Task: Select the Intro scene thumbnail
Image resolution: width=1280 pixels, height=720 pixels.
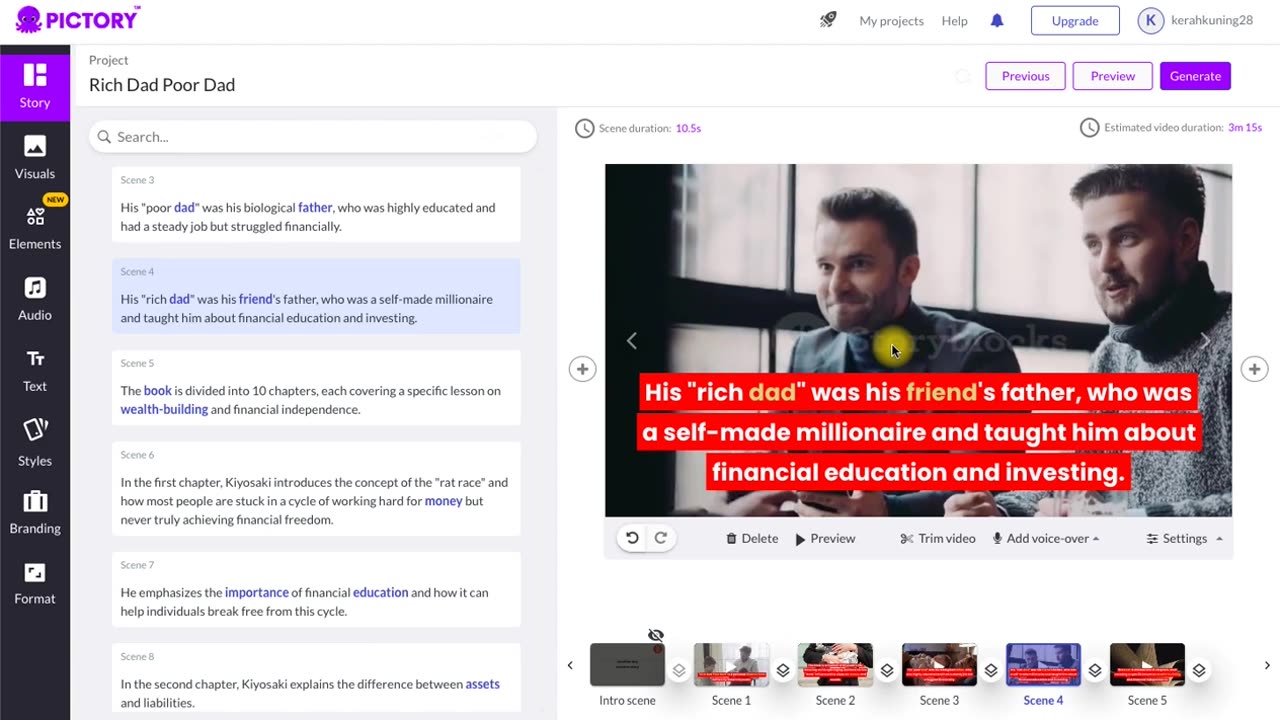Action: coord(627,665)
